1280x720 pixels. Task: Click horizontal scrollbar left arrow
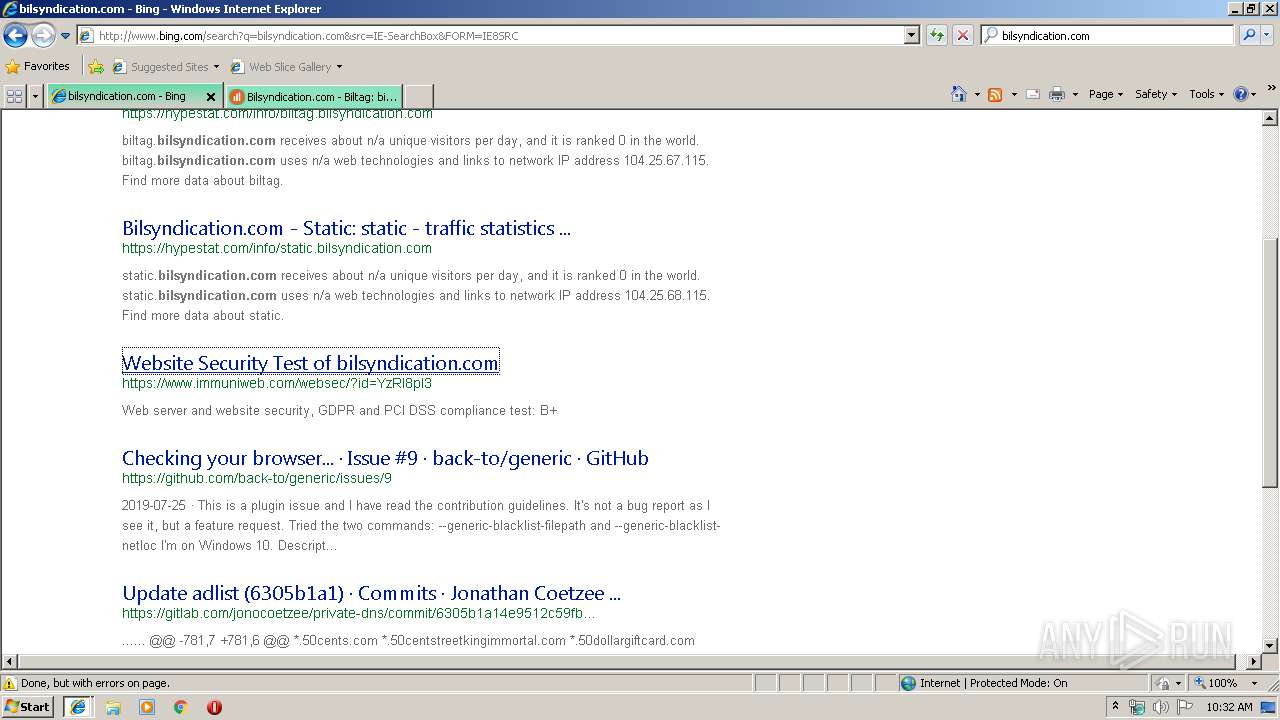[x=9, y=661]
